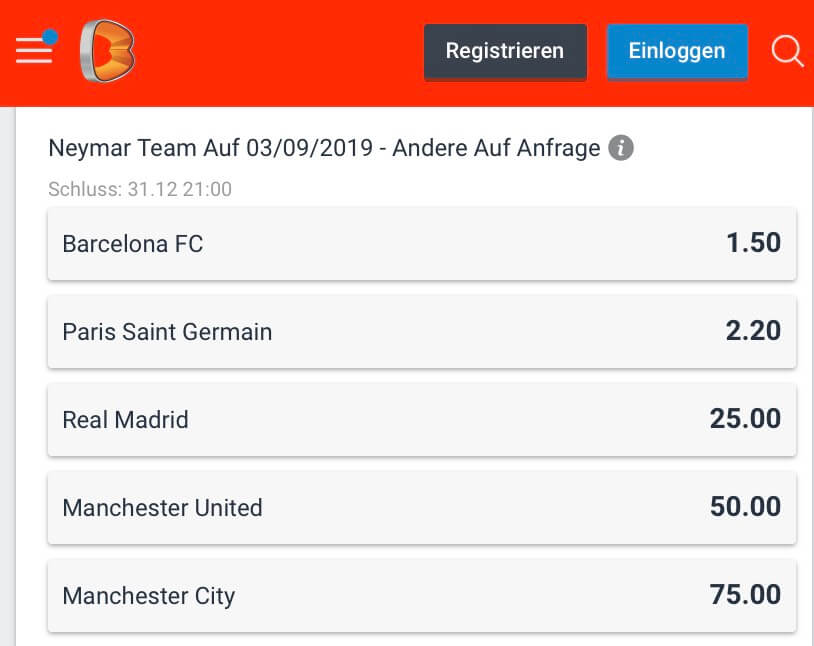Image resolution: width=814 pixels, height=646 pixels.
Task: Click the Registrieren button
Action: point(505,51)
